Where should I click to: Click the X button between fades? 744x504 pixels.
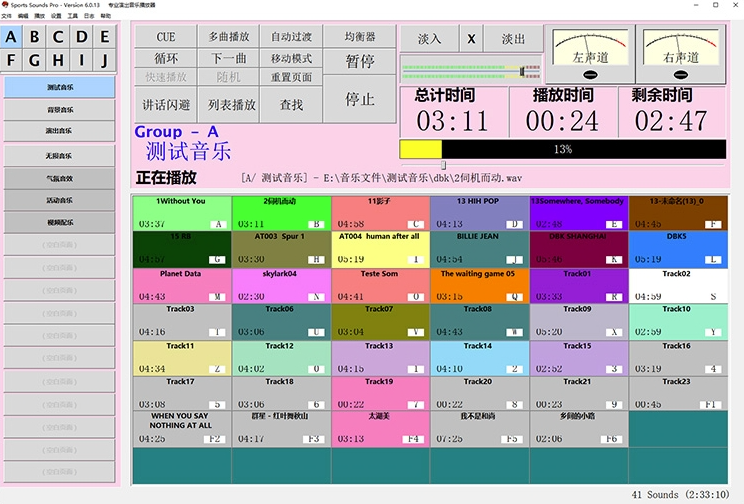click(x=471, y=38)
